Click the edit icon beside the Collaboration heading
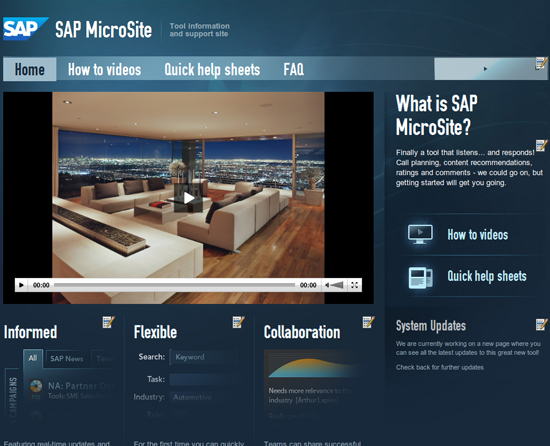550x446 pixels. (x=368, y=322)
